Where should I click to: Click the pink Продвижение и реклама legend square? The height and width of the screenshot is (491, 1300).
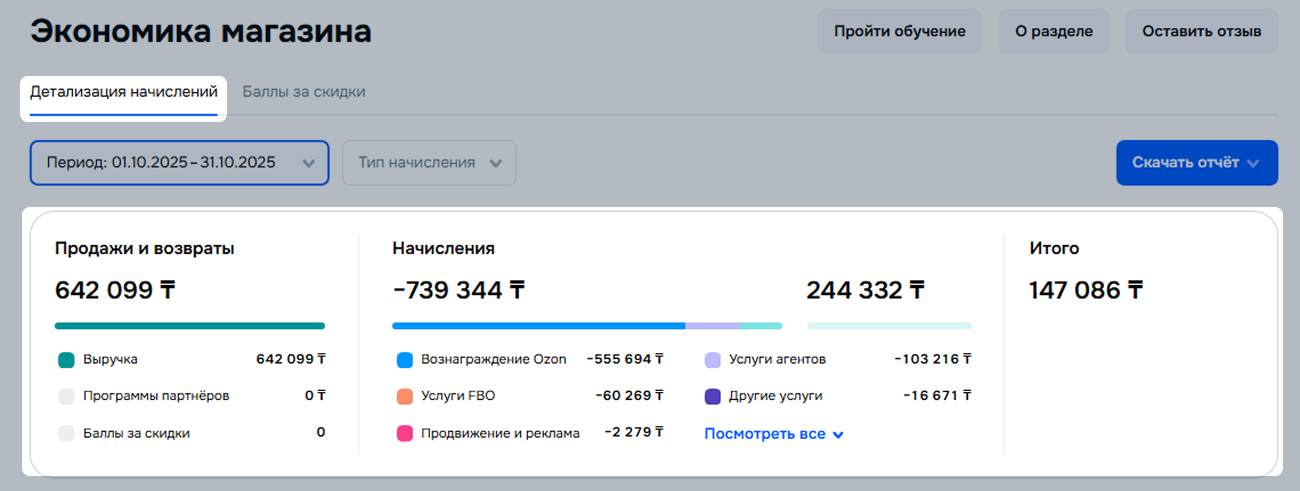(405, 434)
